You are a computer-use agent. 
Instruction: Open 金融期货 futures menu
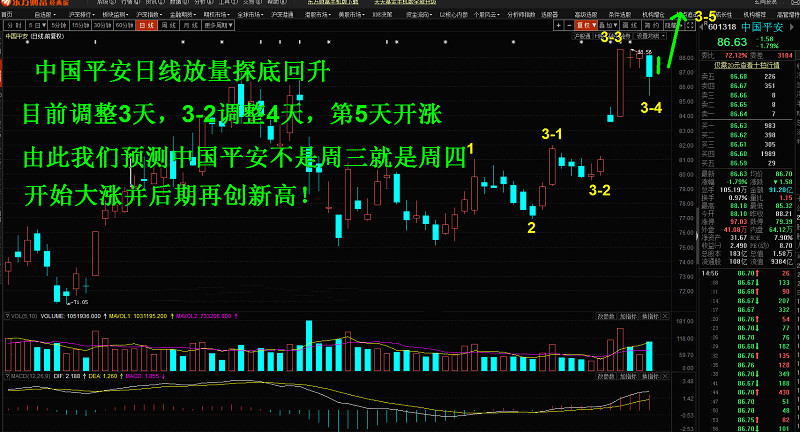pyautogui.click(x=183, y=14)
